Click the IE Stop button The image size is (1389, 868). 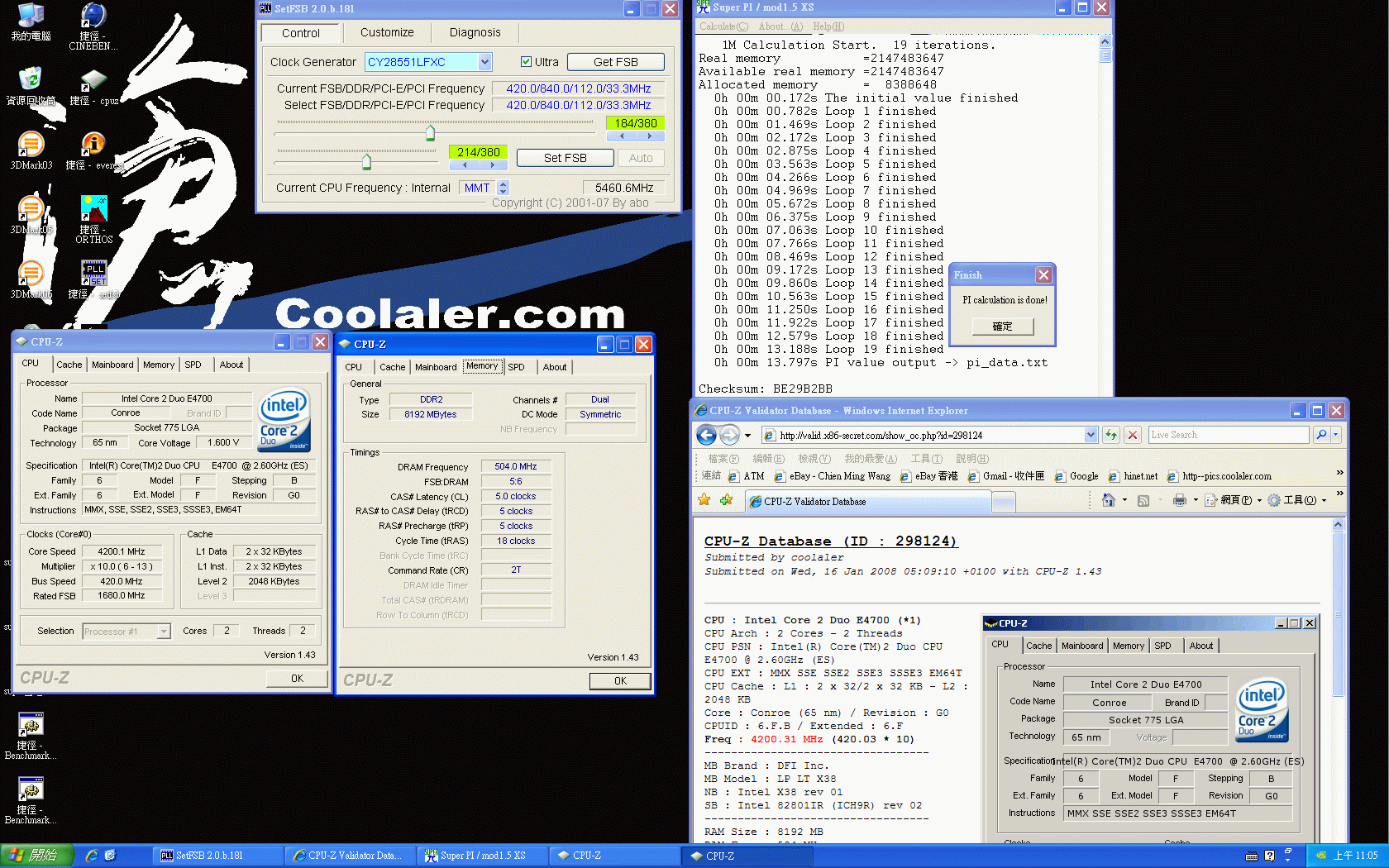[1133, 435]
